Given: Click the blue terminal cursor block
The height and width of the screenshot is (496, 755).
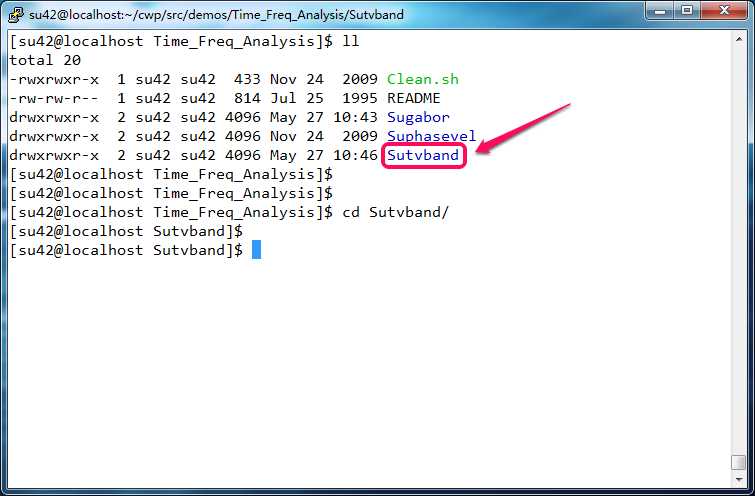Looking at the screenshot, I should (256, 250).
